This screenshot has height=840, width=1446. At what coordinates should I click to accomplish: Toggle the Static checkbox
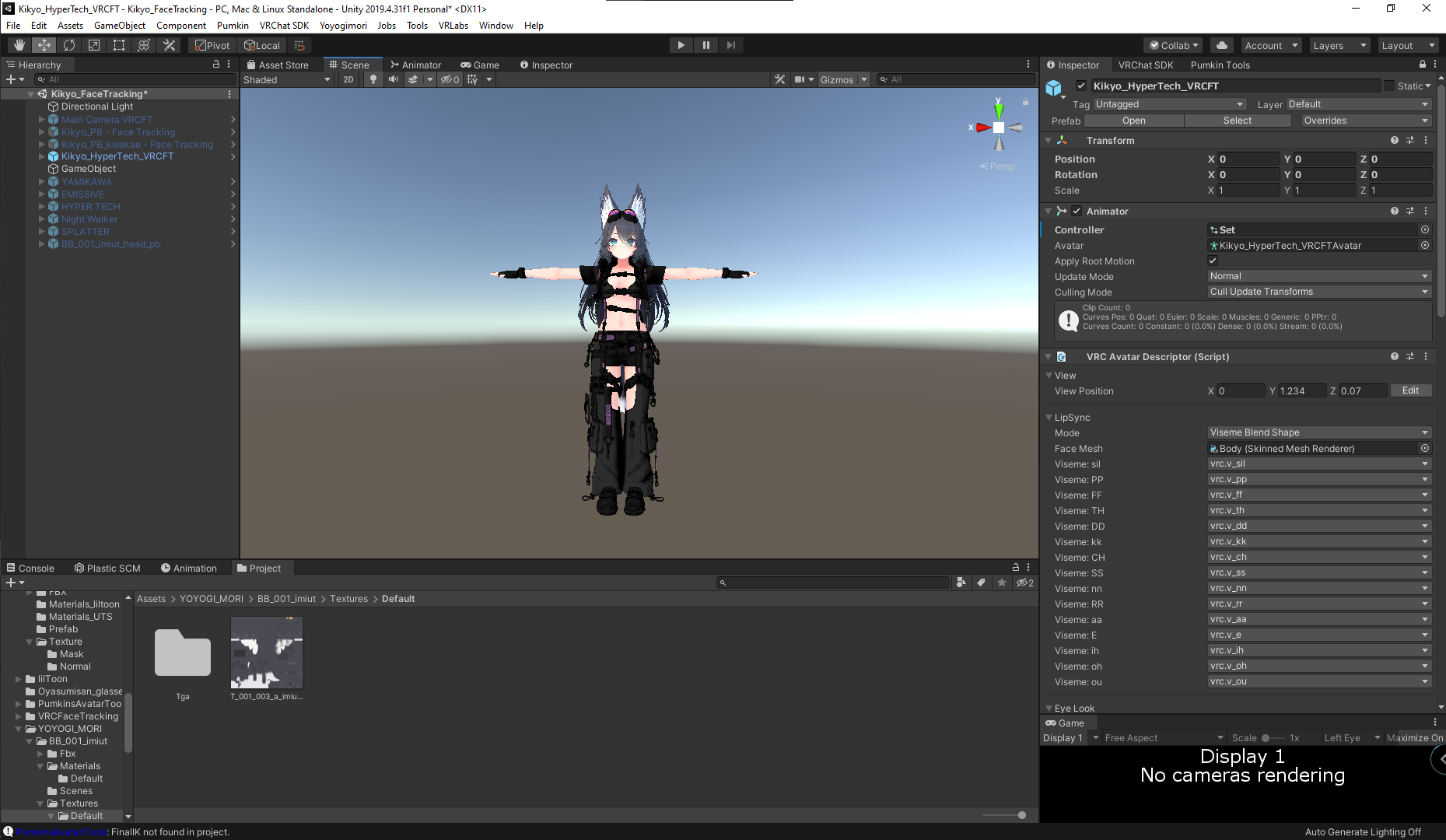1389,86
